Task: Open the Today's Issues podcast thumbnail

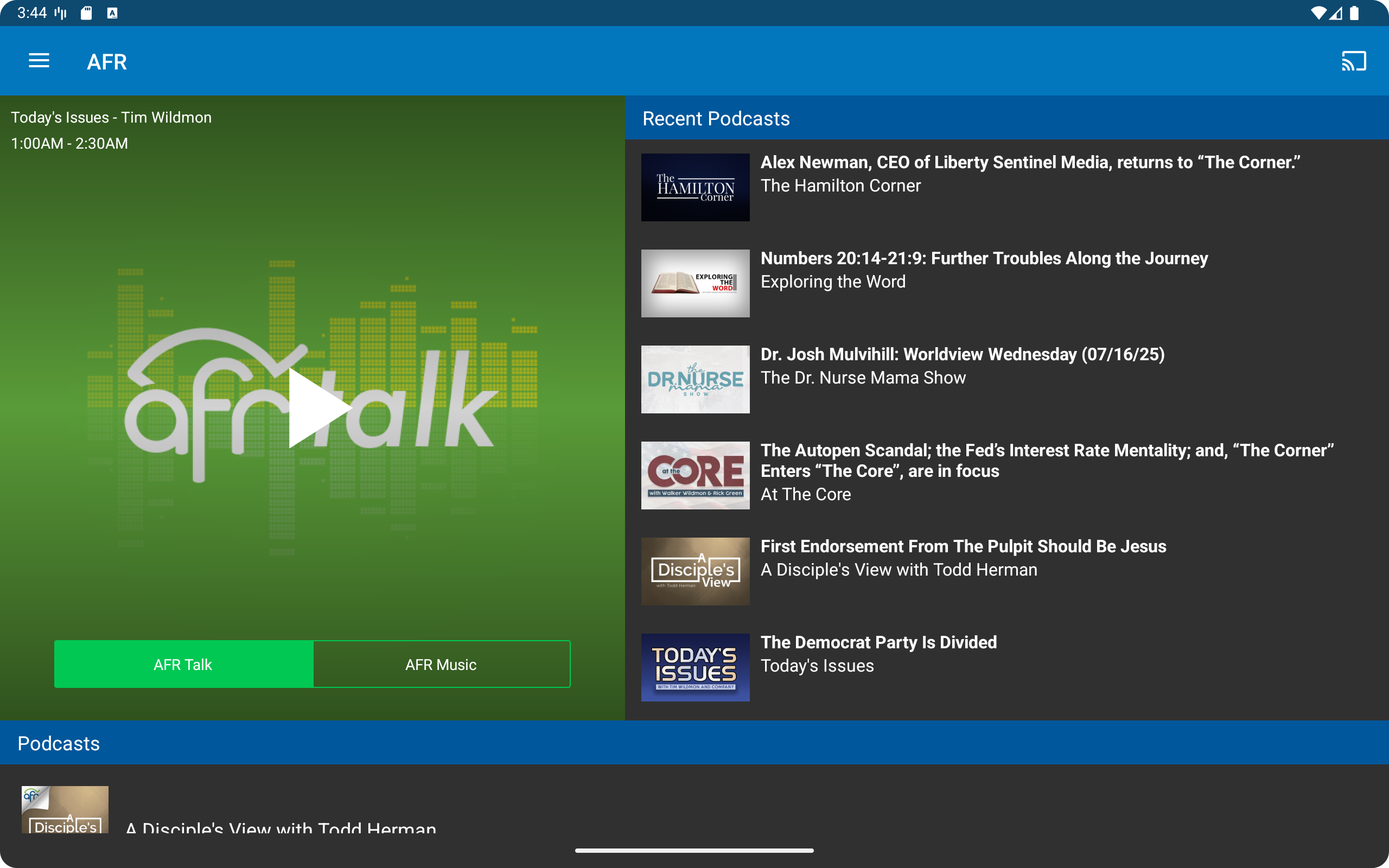Action: (695, 667)
